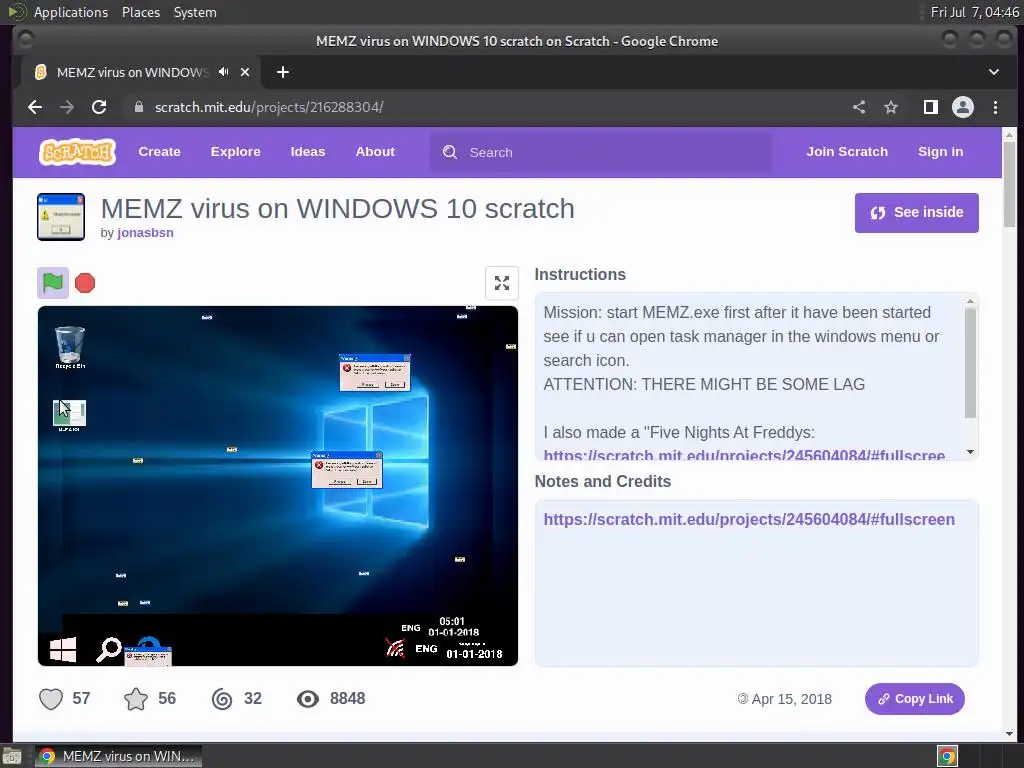
Task: Click the page scroll down arrow
Action: coord(1009,734)
